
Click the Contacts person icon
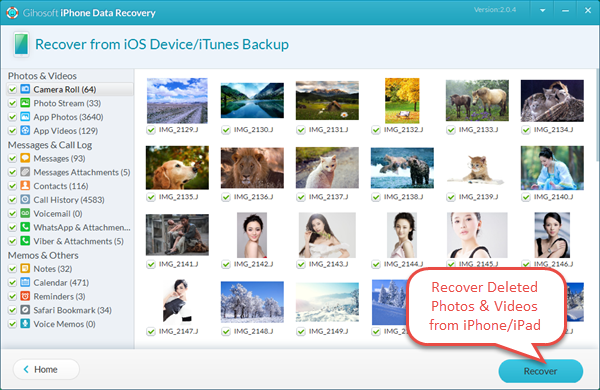[x=25, y=186]
